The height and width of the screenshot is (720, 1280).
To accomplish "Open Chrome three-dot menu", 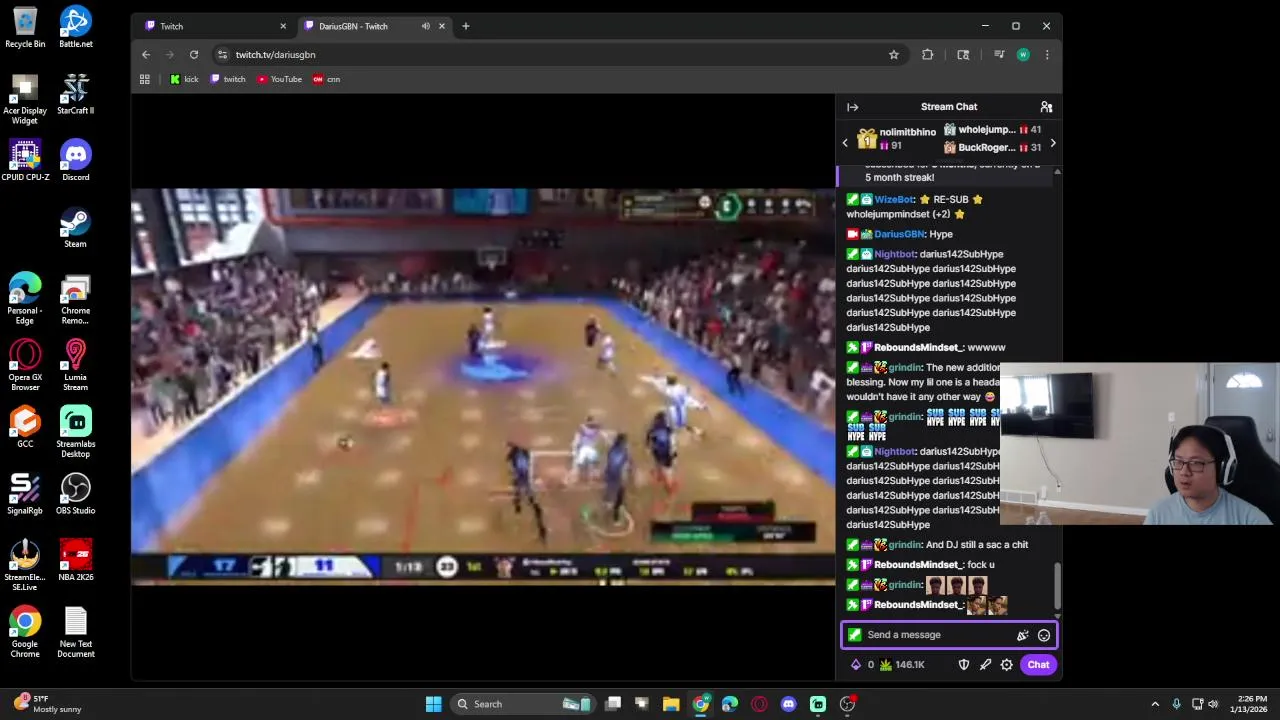I will click(x=1047, y=55).
